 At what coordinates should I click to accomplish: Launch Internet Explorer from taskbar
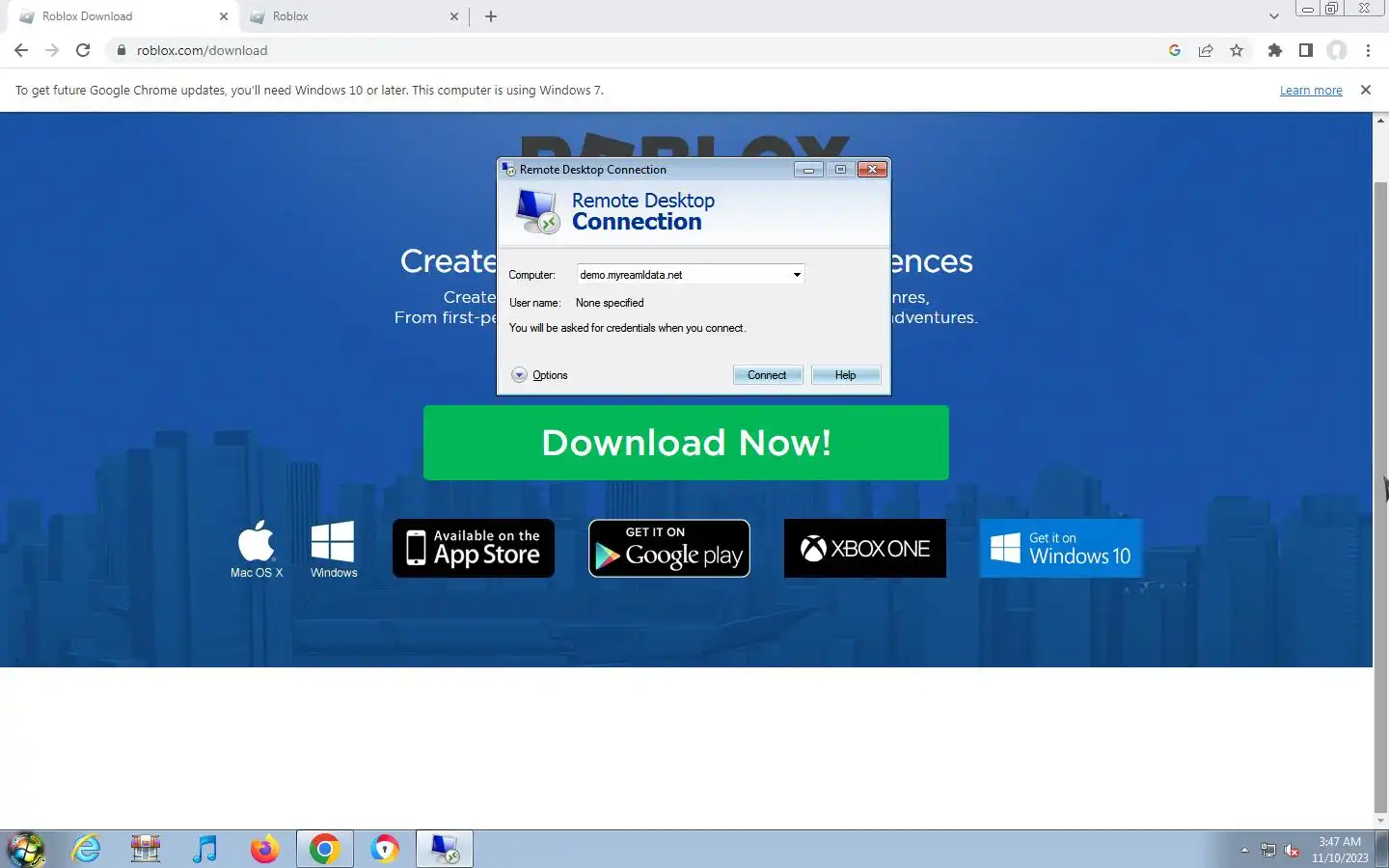(87, 849)
